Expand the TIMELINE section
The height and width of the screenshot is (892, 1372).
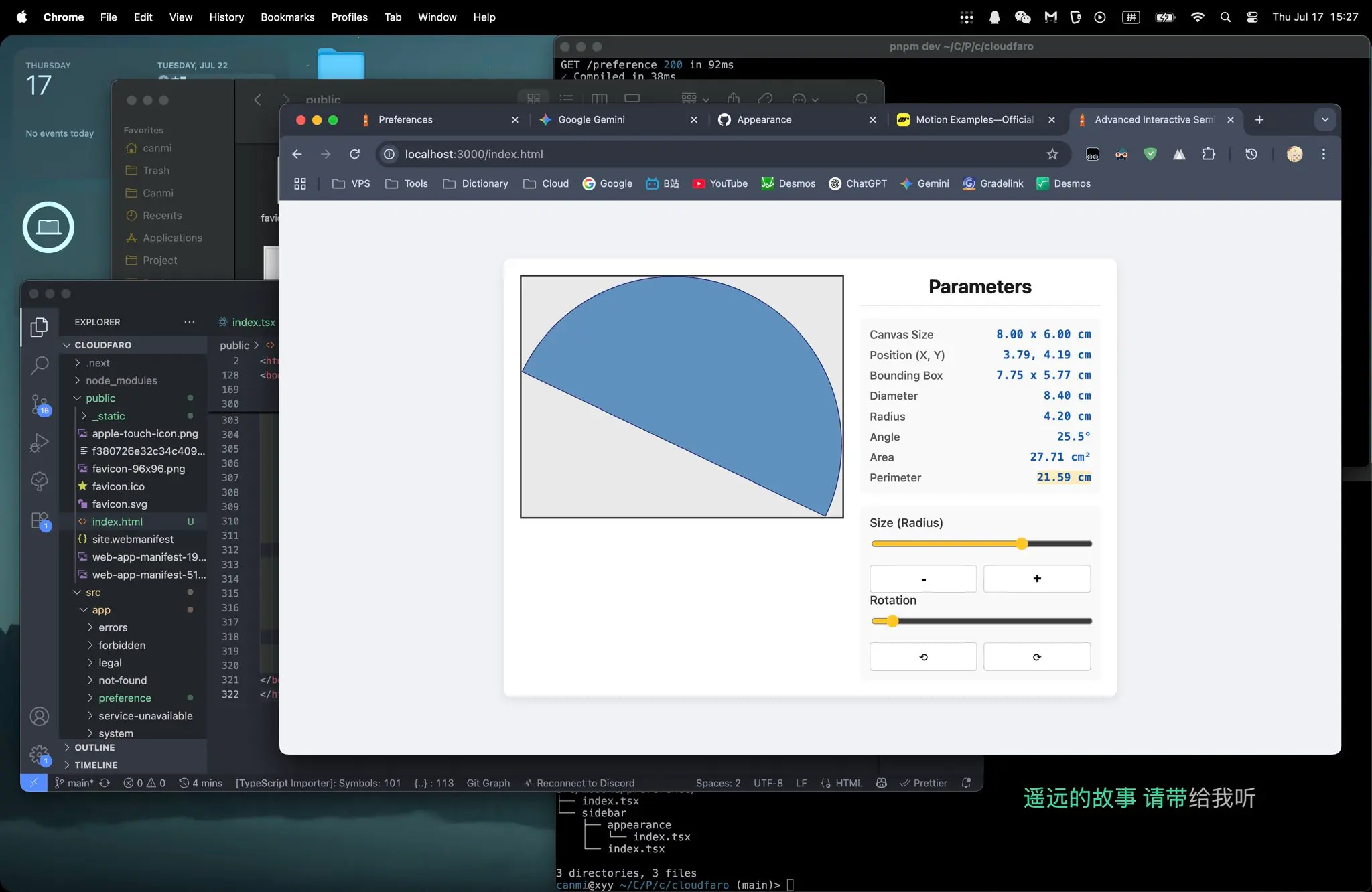[96, 765]
